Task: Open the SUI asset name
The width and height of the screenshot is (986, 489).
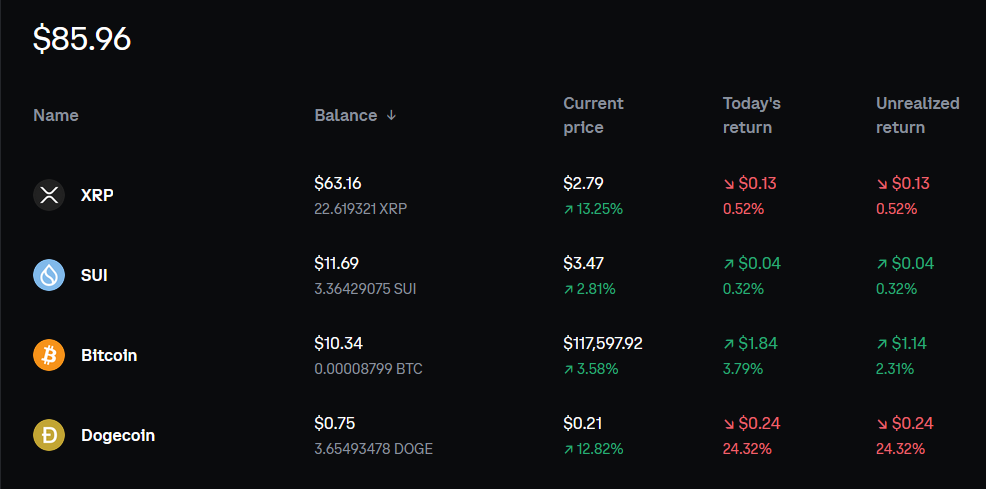Action: 94,275
